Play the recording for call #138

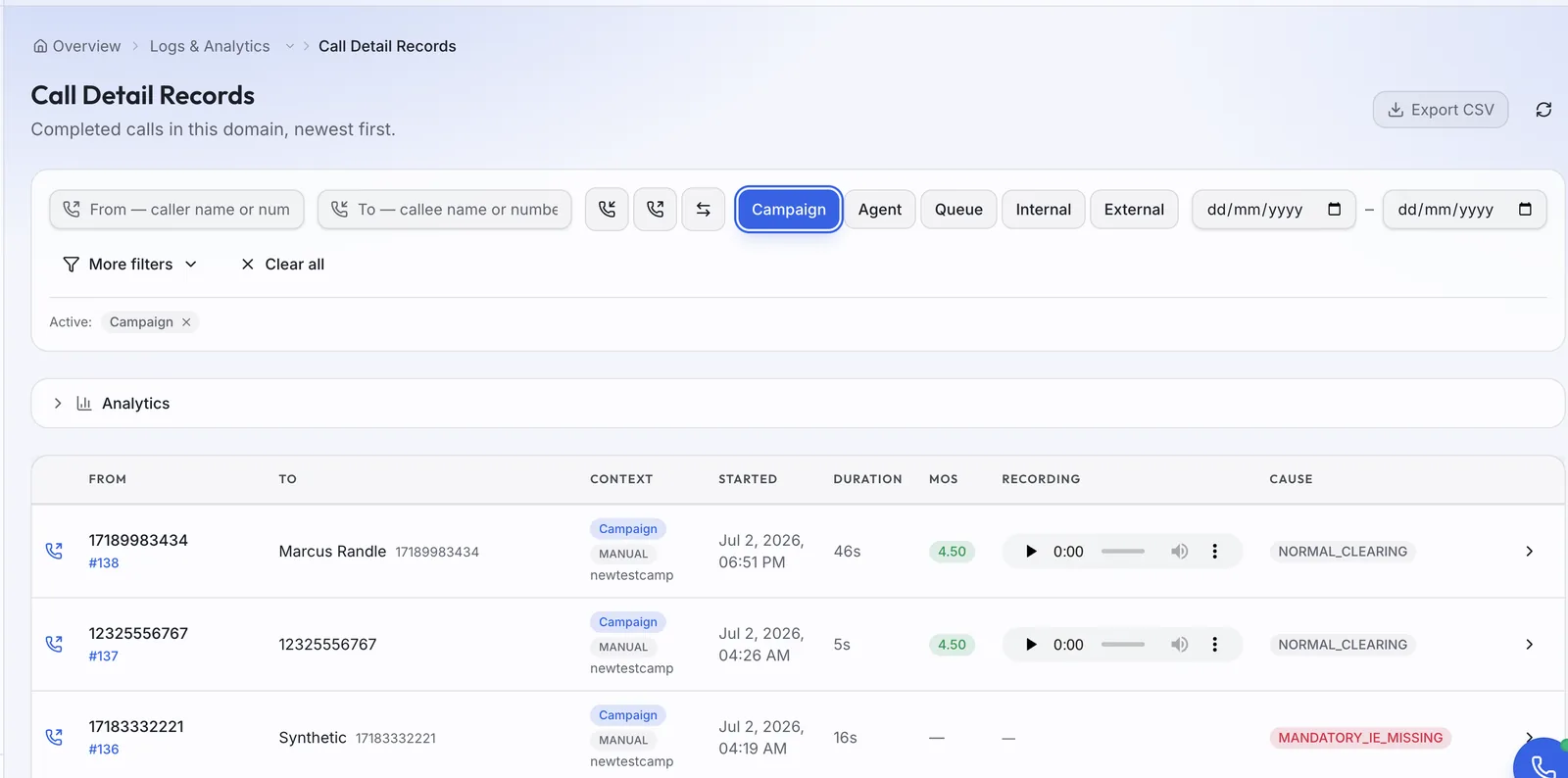(1031, 552)
